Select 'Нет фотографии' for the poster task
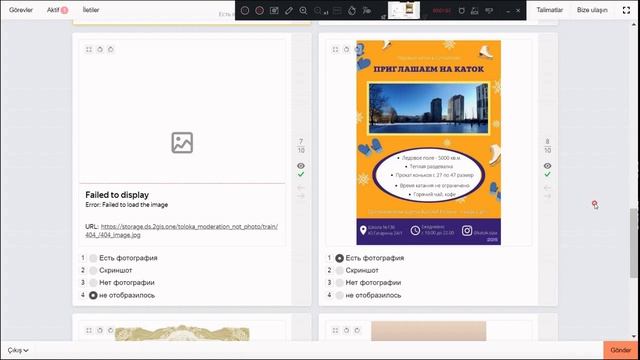640x360 pixels. click(x=340, y=282)
